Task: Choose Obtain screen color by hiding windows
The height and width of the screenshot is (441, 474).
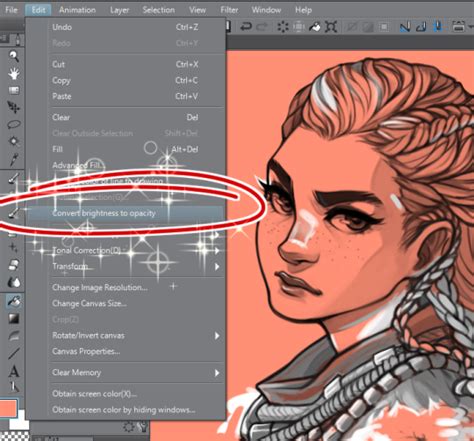Action: pos(125,410)
